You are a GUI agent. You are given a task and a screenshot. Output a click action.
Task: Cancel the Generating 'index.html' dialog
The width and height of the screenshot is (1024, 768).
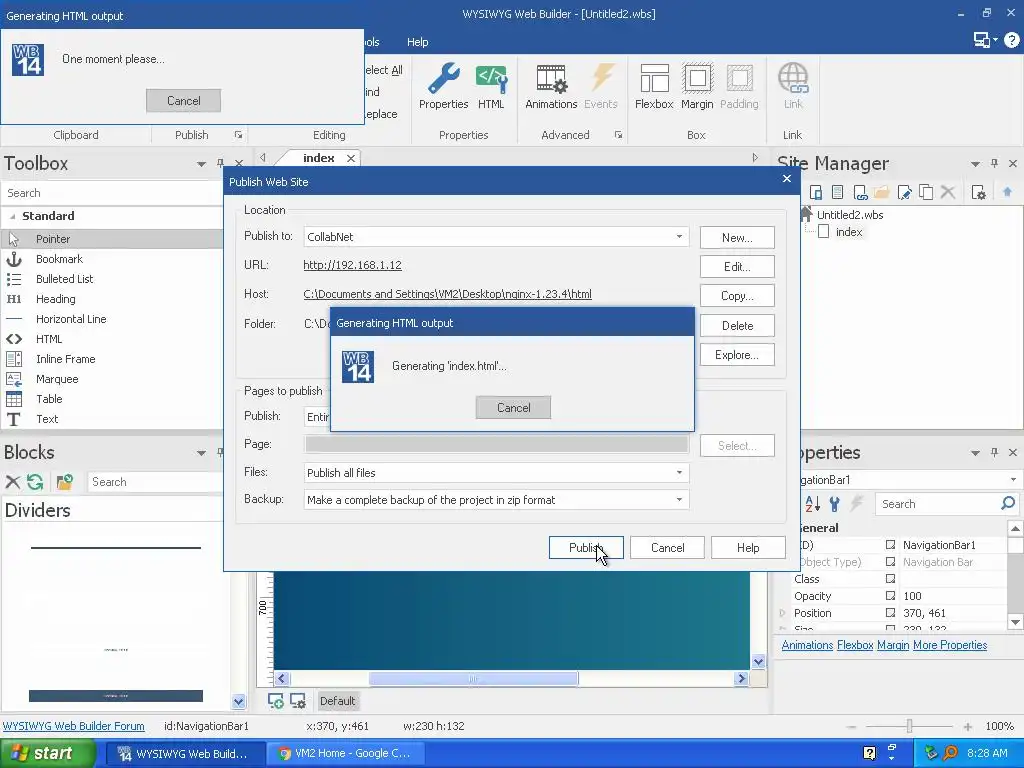click(x=513, y=408)
